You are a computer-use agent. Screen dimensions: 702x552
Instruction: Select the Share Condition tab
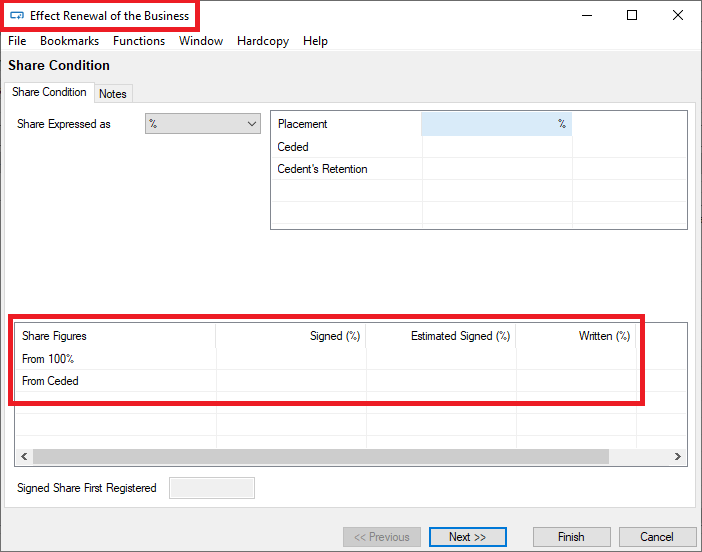(49, 93)
